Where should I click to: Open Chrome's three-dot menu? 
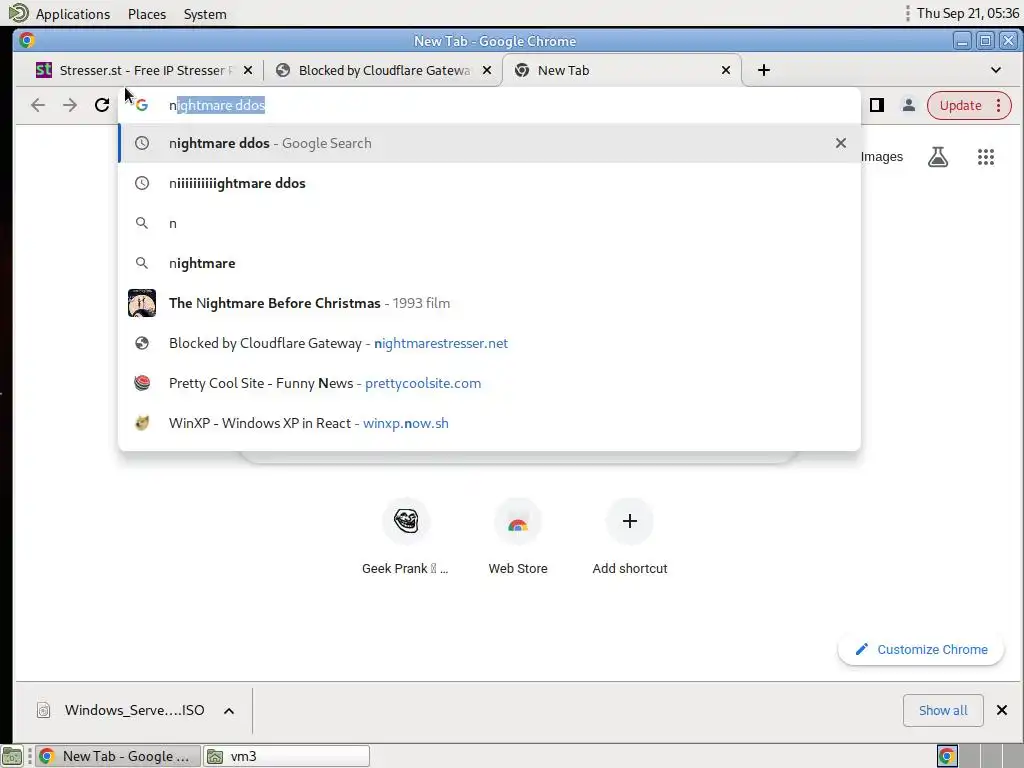pyautogui.click(x=999, y=105)
